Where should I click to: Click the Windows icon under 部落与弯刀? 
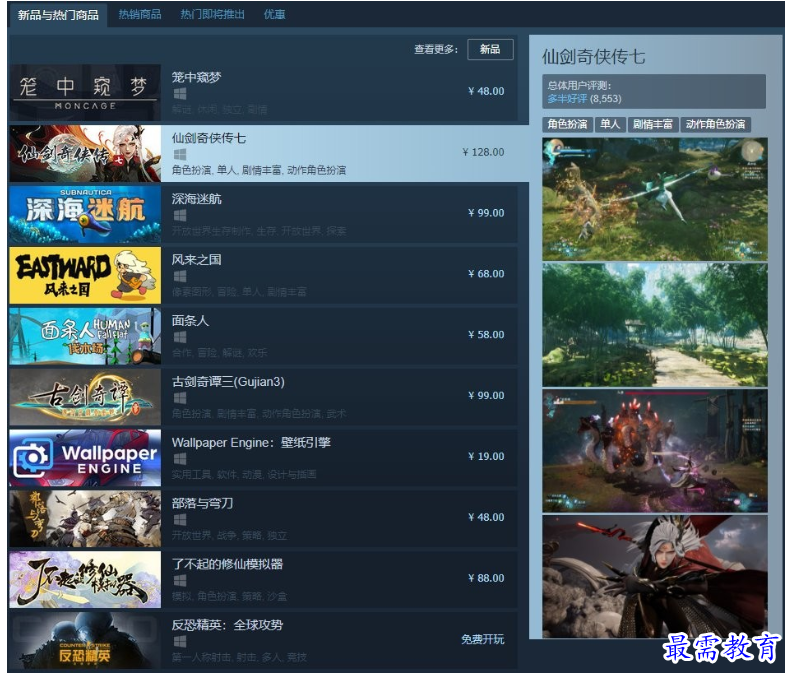tap(180, 519)
